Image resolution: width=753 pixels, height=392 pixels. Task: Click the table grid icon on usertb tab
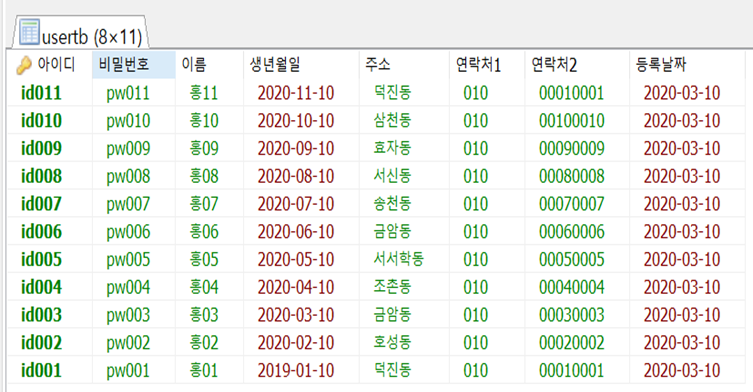point(29,33)
